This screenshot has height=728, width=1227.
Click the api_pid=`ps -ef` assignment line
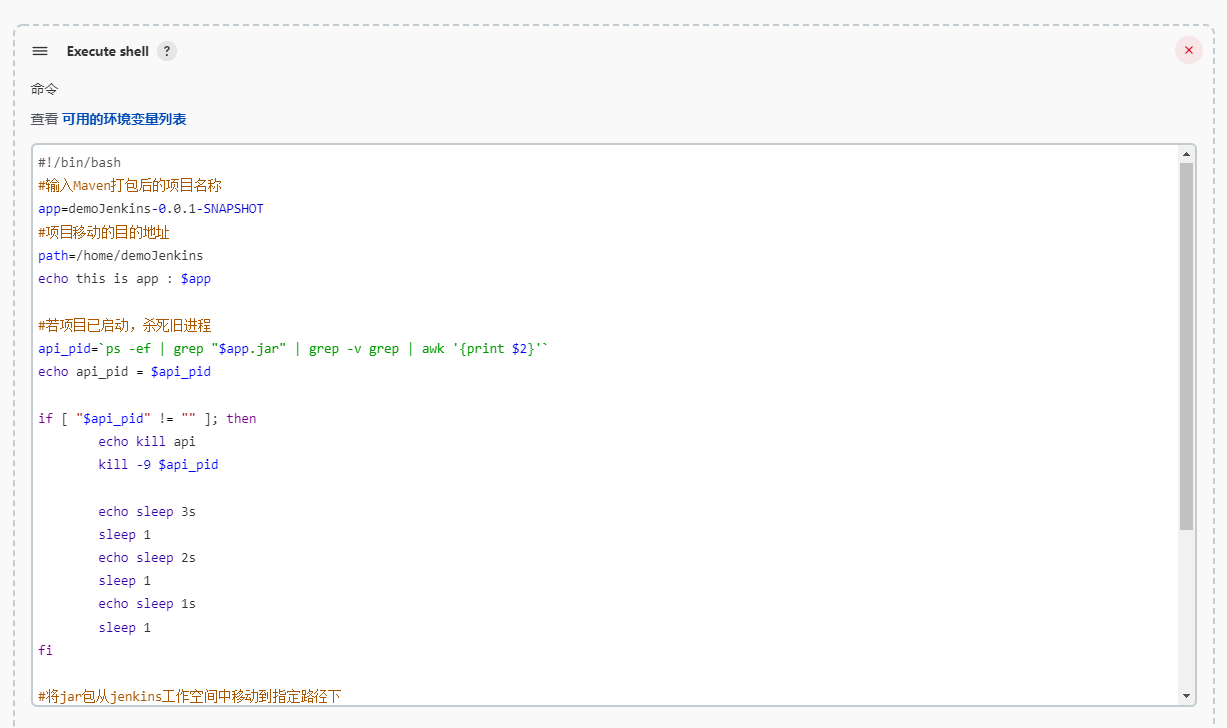tap(293, 349)
